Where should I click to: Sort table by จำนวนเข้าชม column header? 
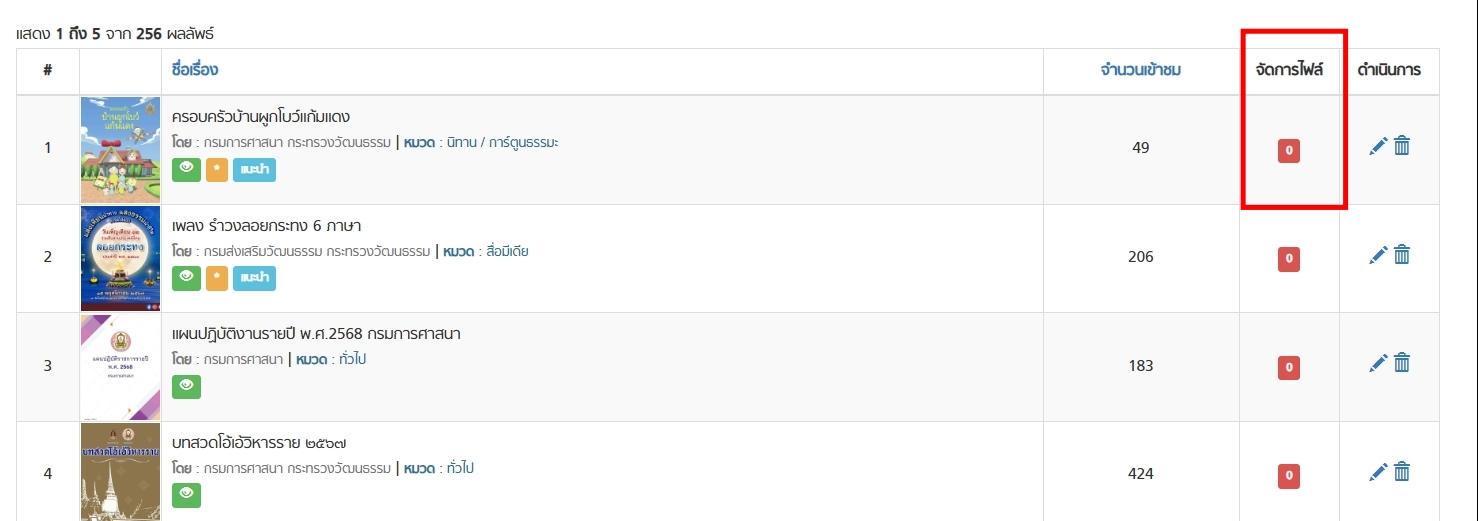(x=1141, y=70)
